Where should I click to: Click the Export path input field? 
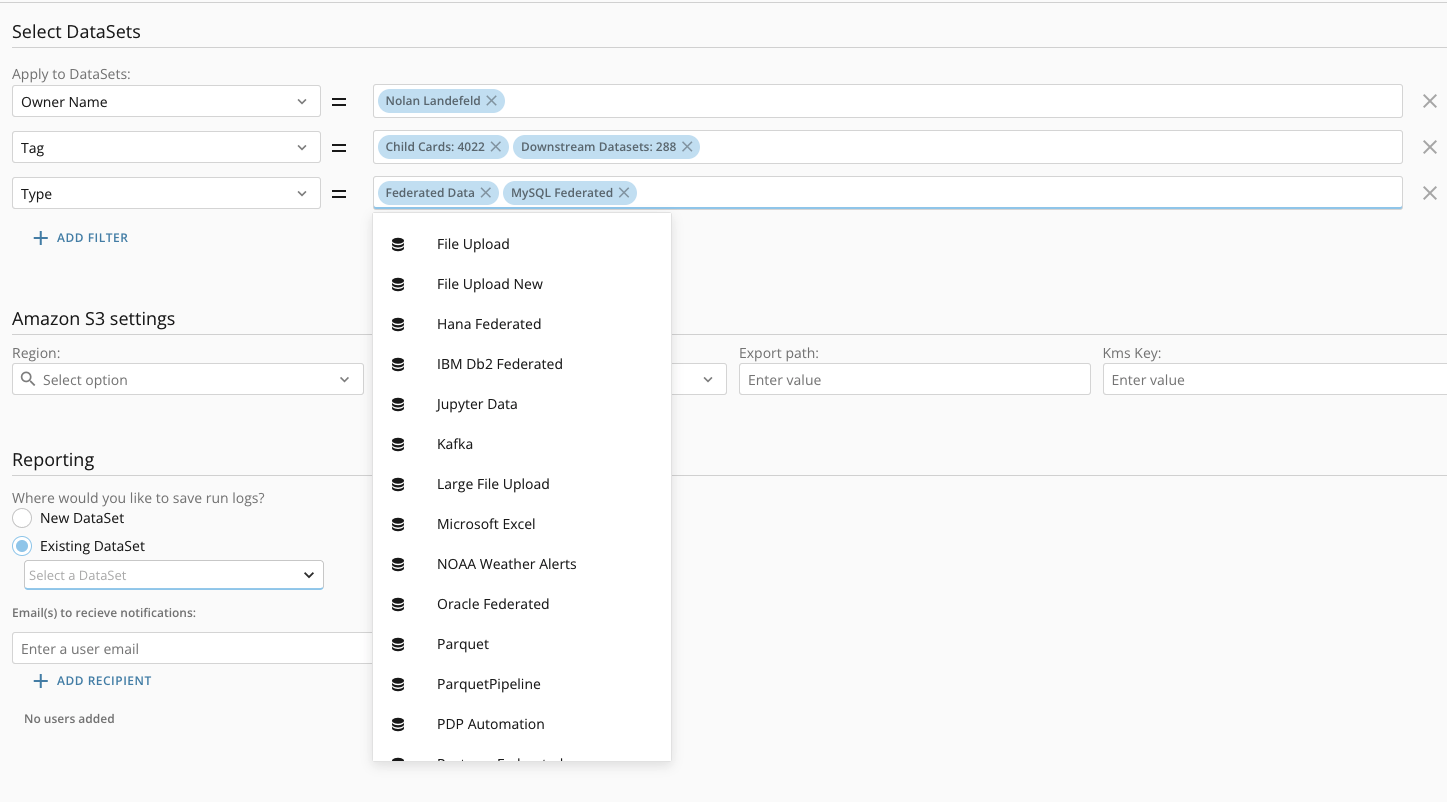click(x=913, y=379)
